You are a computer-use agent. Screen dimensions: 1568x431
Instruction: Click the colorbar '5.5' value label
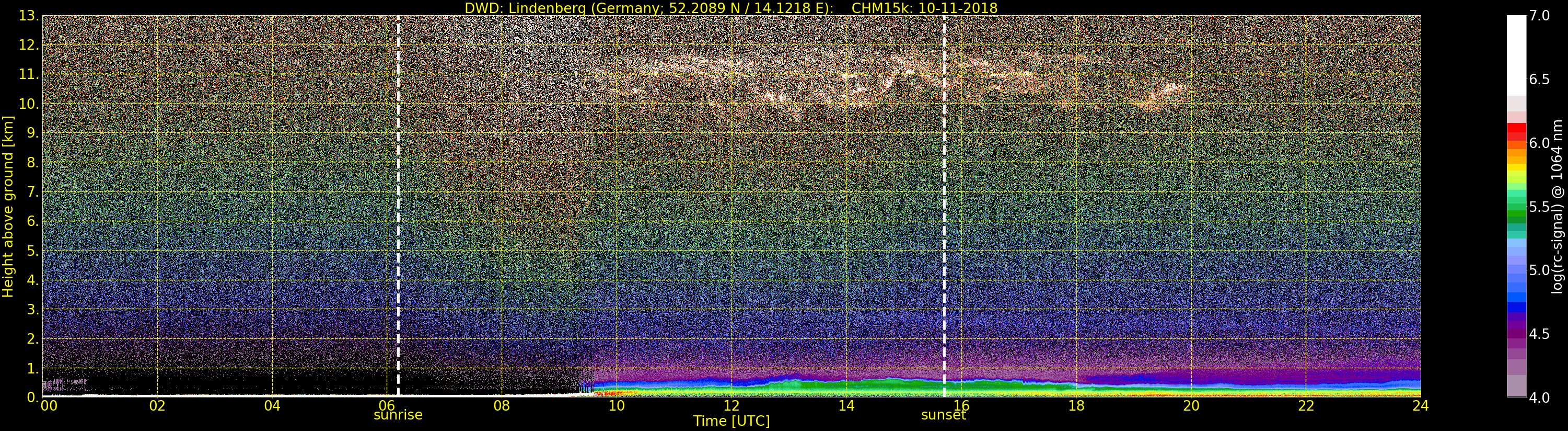[1539, 207]
